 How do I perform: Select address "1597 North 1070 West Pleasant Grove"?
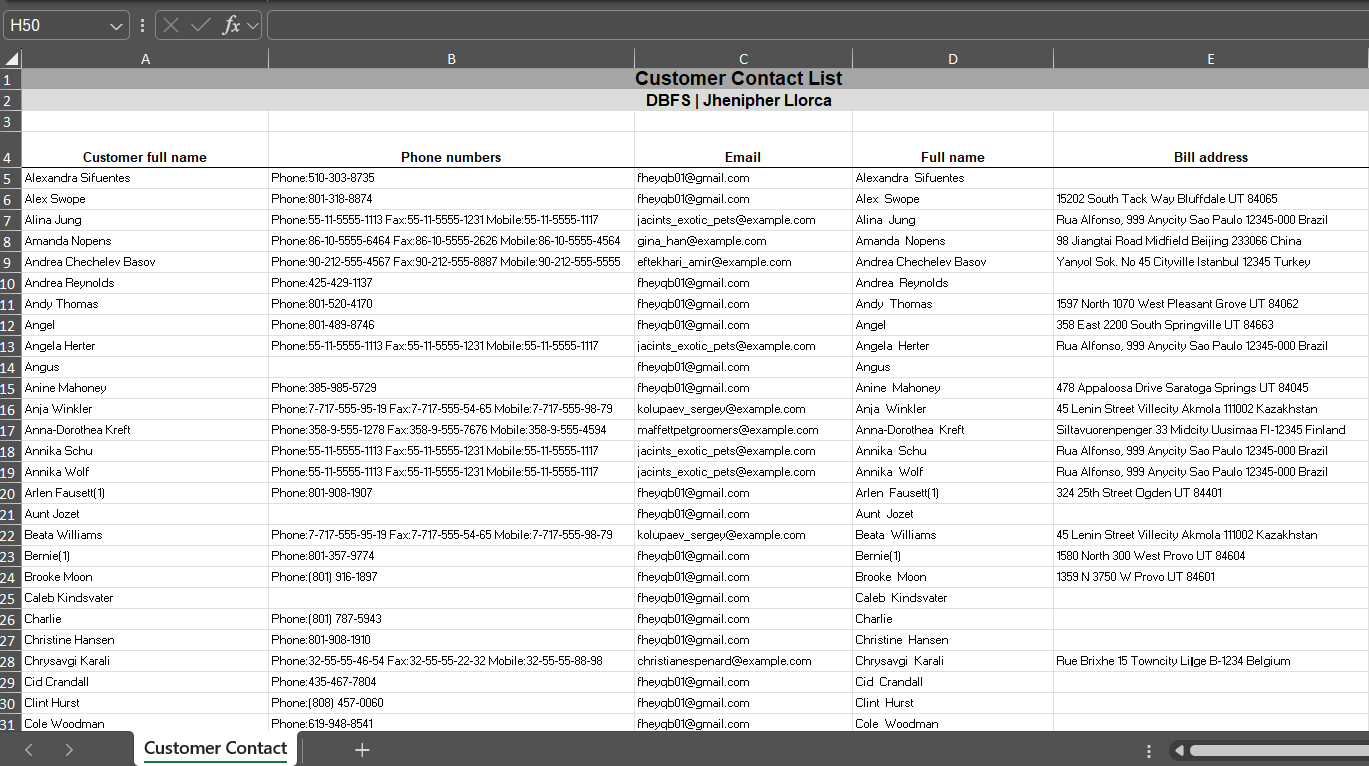(1211, 304)
